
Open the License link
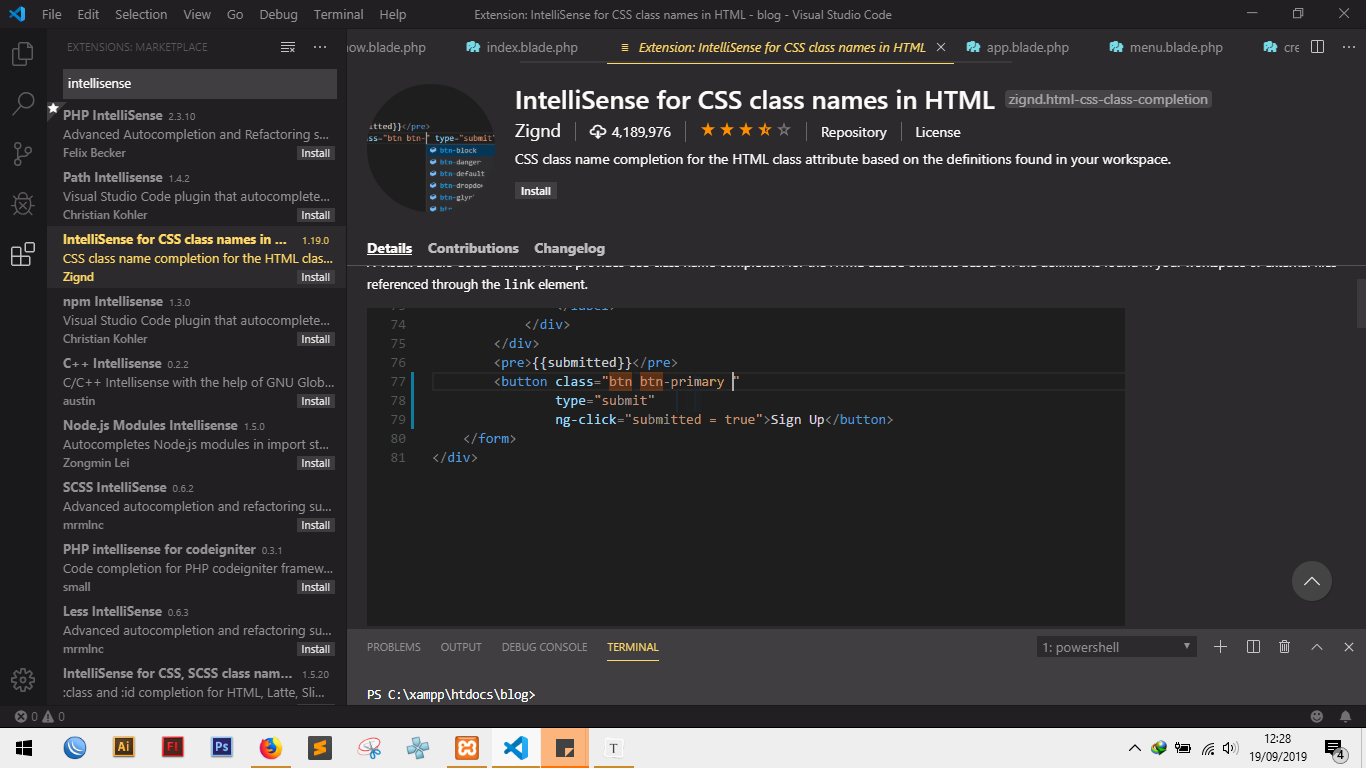pos(938,132)
